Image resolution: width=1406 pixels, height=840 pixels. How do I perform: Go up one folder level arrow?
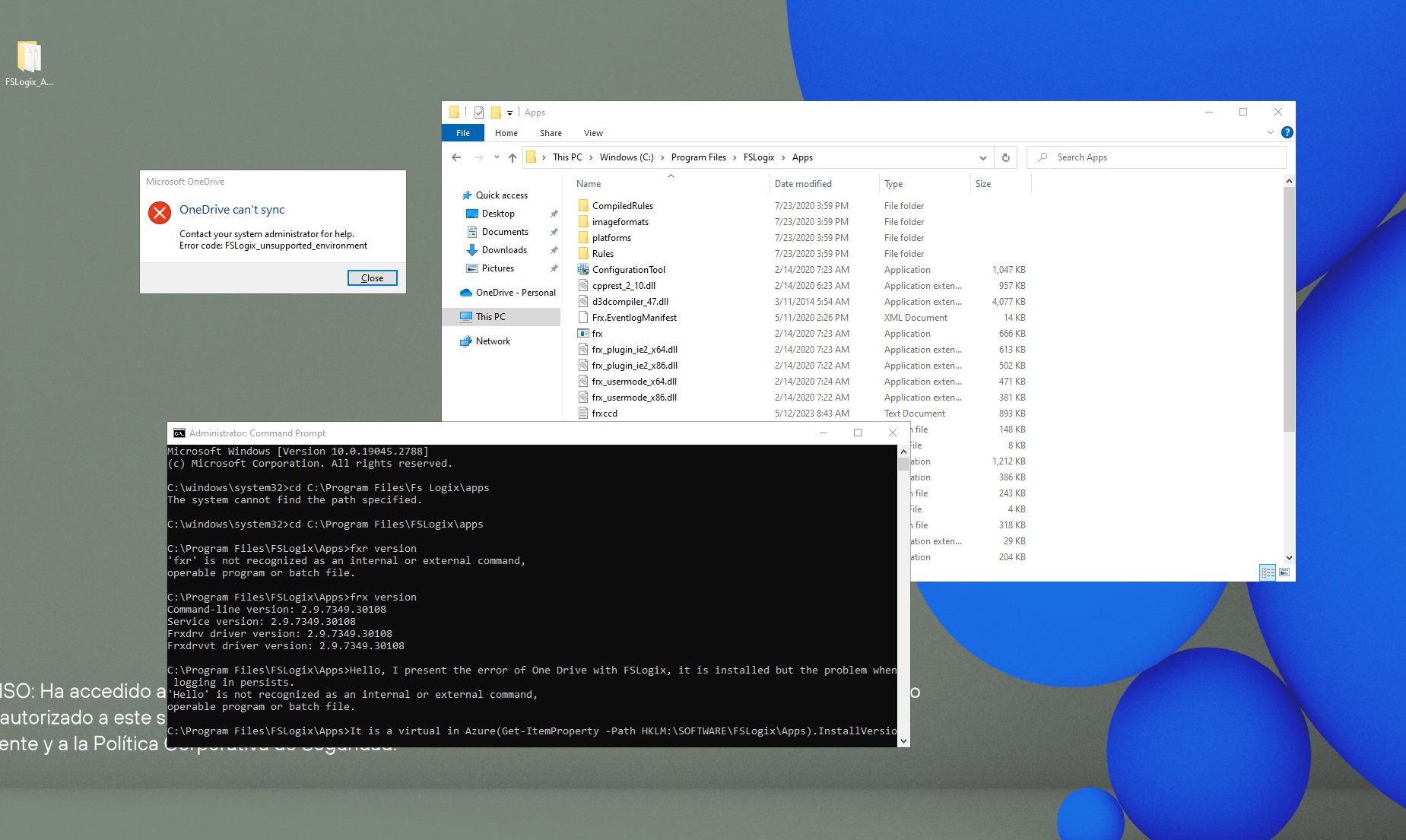513,157
